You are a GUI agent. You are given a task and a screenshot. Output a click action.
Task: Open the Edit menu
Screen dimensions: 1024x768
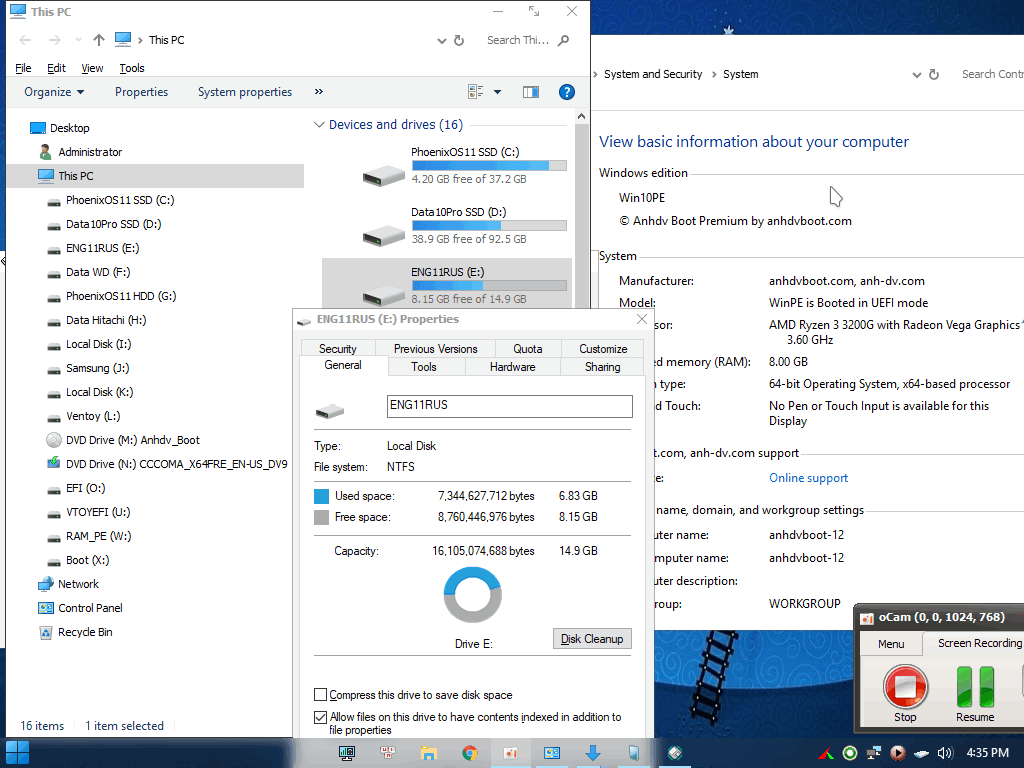point(56,68)
